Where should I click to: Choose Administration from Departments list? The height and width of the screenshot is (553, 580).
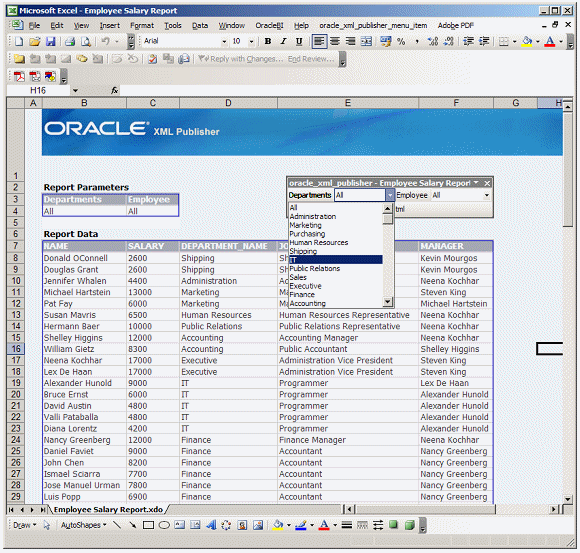tap(335, 216)
